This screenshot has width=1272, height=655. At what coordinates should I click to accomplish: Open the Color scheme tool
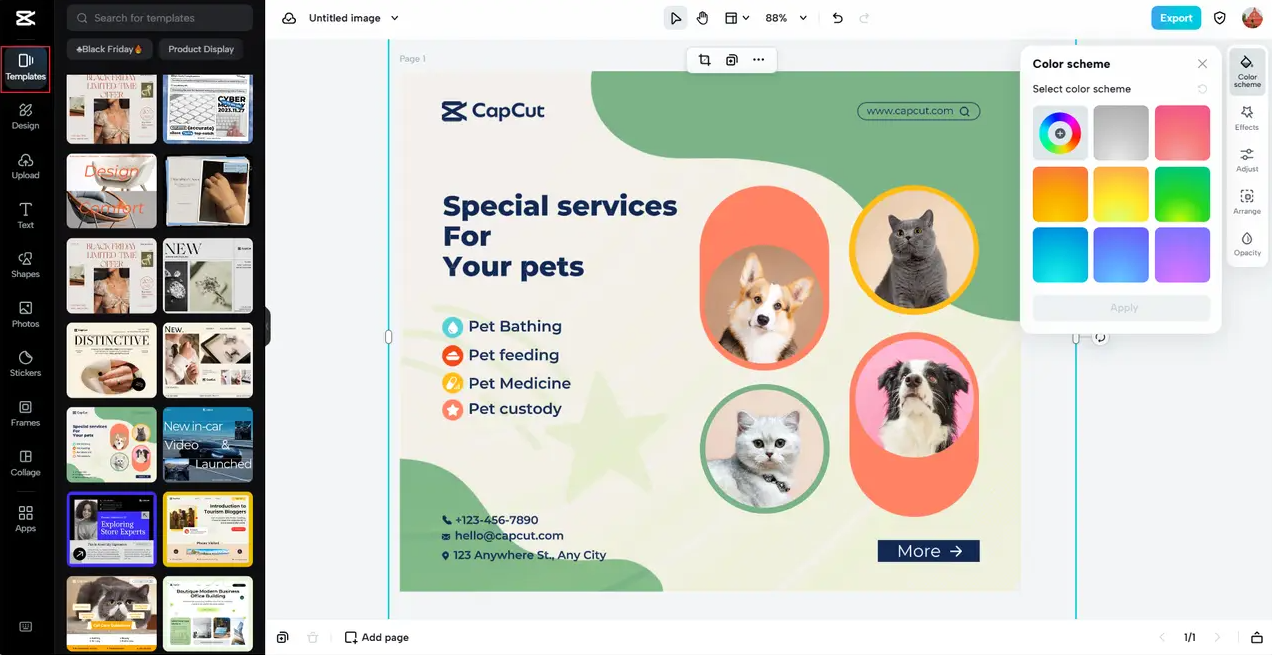[x=1247, y=71]
